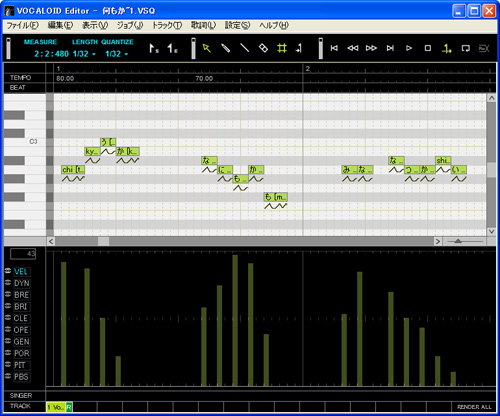Select the eraser tool

263,48
